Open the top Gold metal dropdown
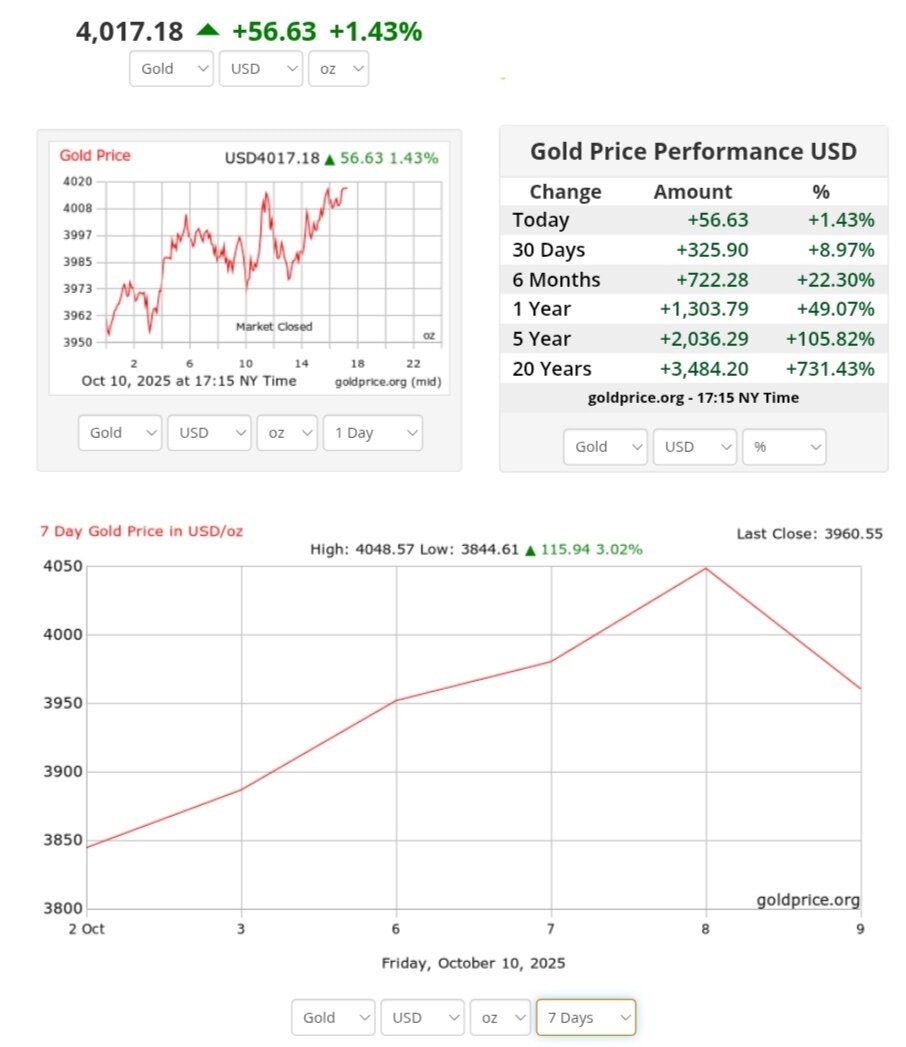The height and width of the screenshot is (1047, 906). click(171, 69)
